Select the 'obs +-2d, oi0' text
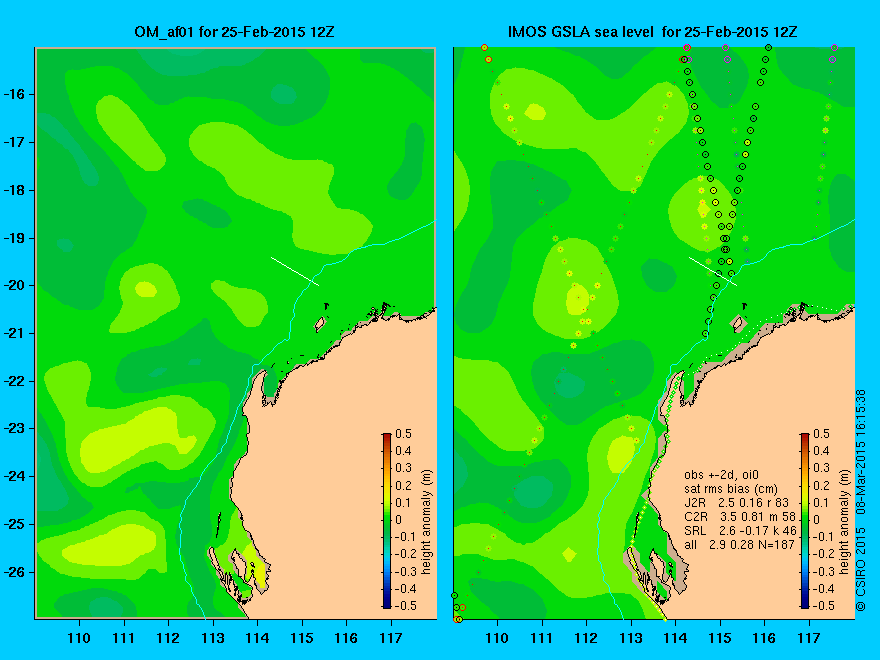The width and height of the screenshot is (880, 660). tap(721, 475)
